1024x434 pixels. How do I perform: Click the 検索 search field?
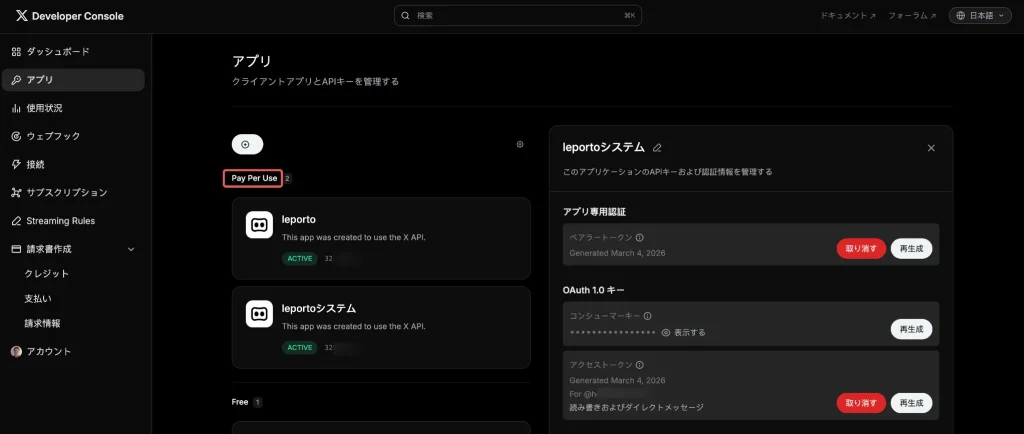(517, 16)
